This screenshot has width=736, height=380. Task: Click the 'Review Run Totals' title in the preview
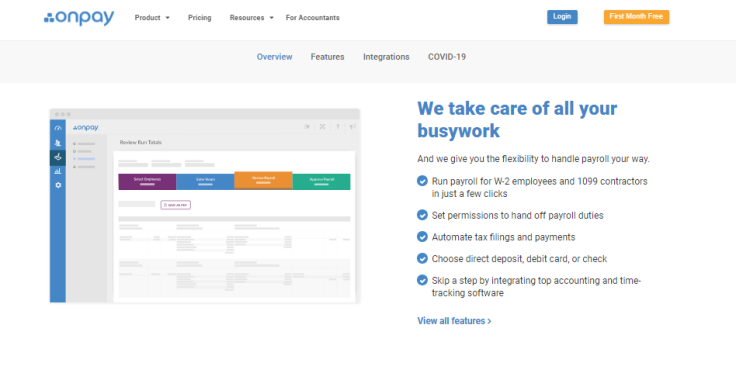tap(141, 142)
